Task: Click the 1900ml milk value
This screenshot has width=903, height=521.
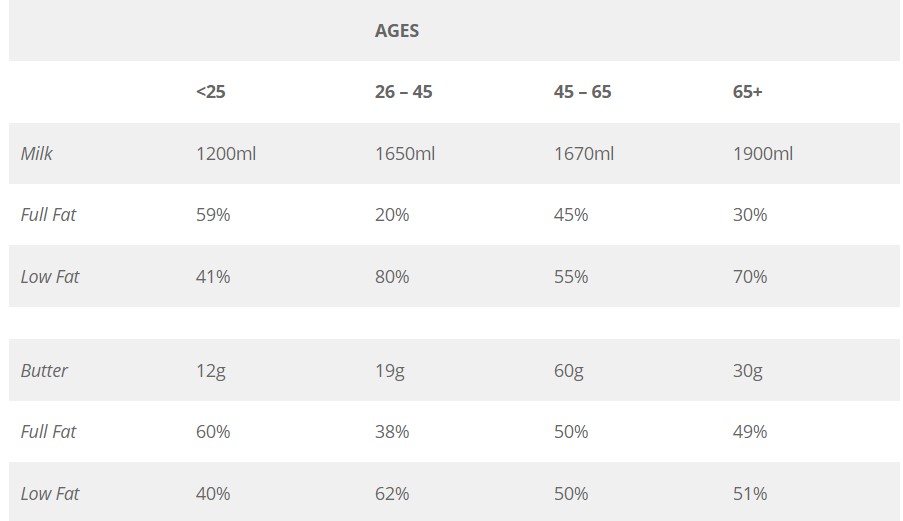Action: [763, 154]
